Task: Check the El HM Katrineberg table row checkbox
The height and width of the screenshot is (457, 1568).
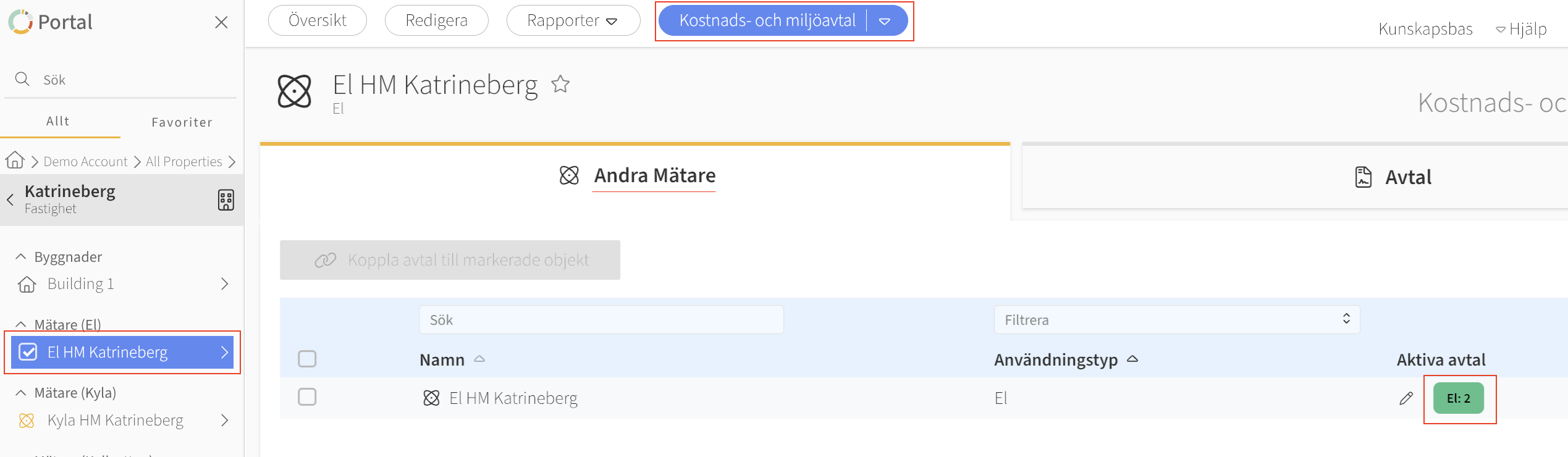Action: pos(307,397)
